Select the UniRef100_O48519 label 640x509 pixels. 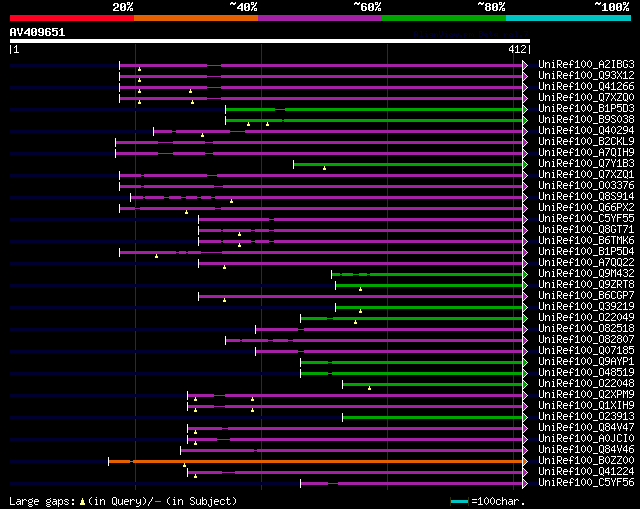click(x=586, y=373)
